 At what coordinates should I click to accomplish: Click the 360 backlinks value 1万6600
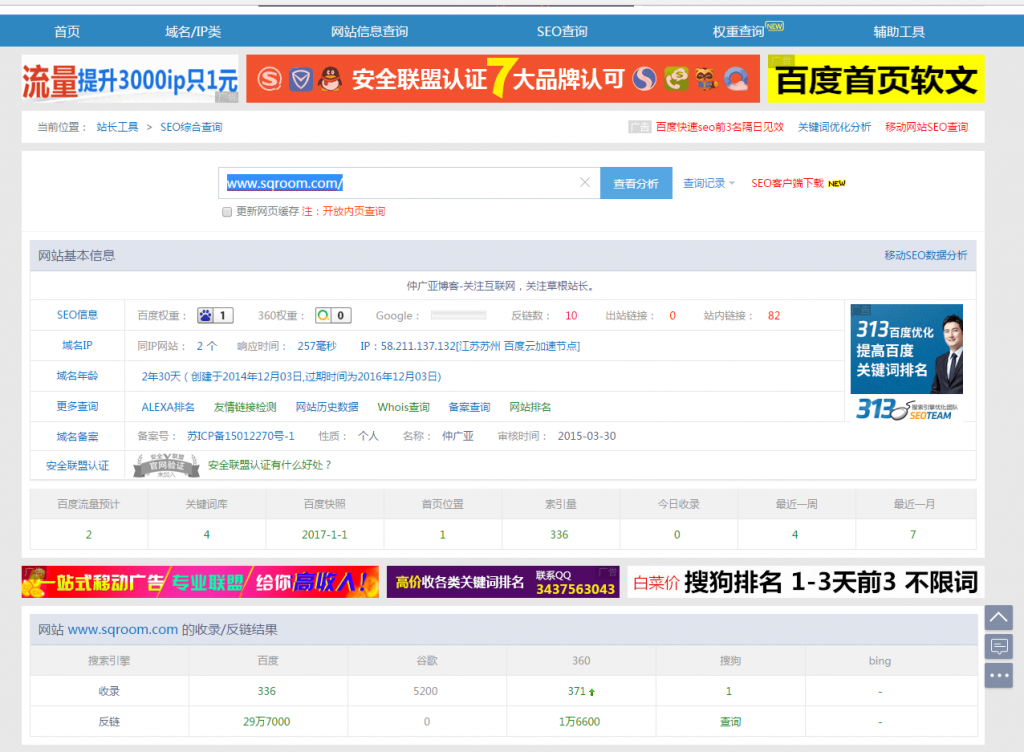[579, 721]
